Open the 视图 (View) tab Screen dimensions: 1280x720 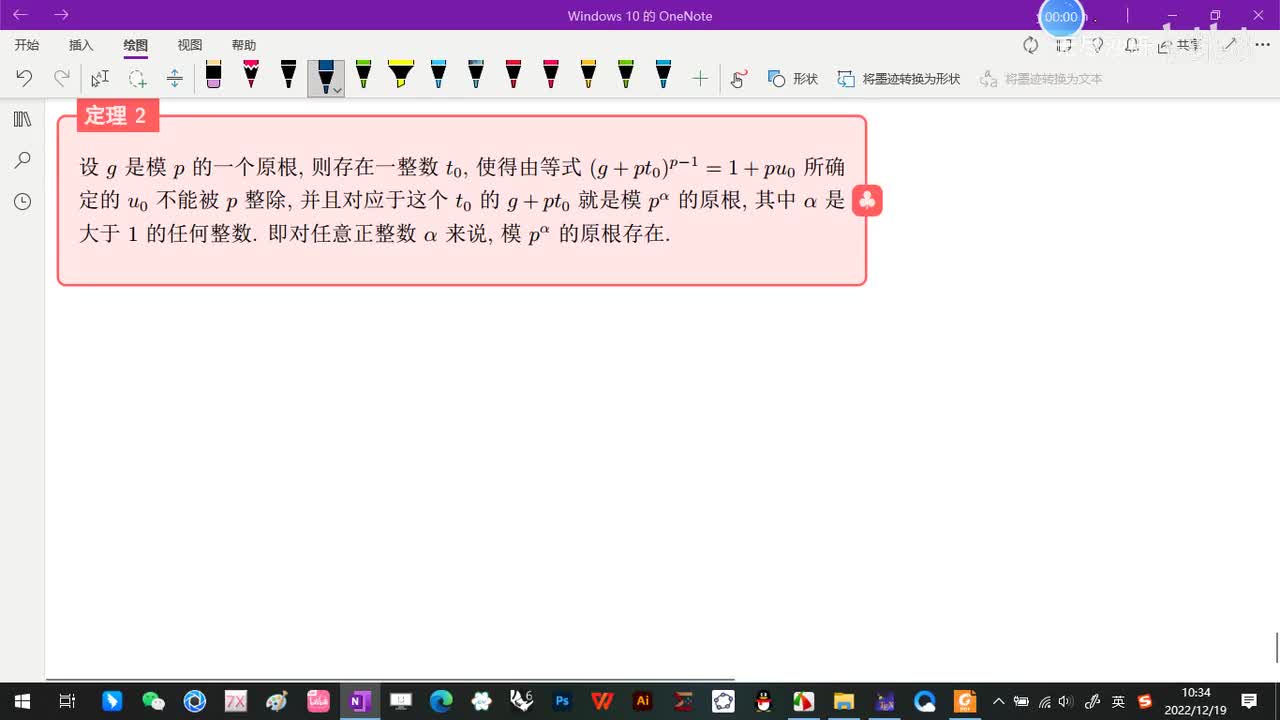click(189, 45)
